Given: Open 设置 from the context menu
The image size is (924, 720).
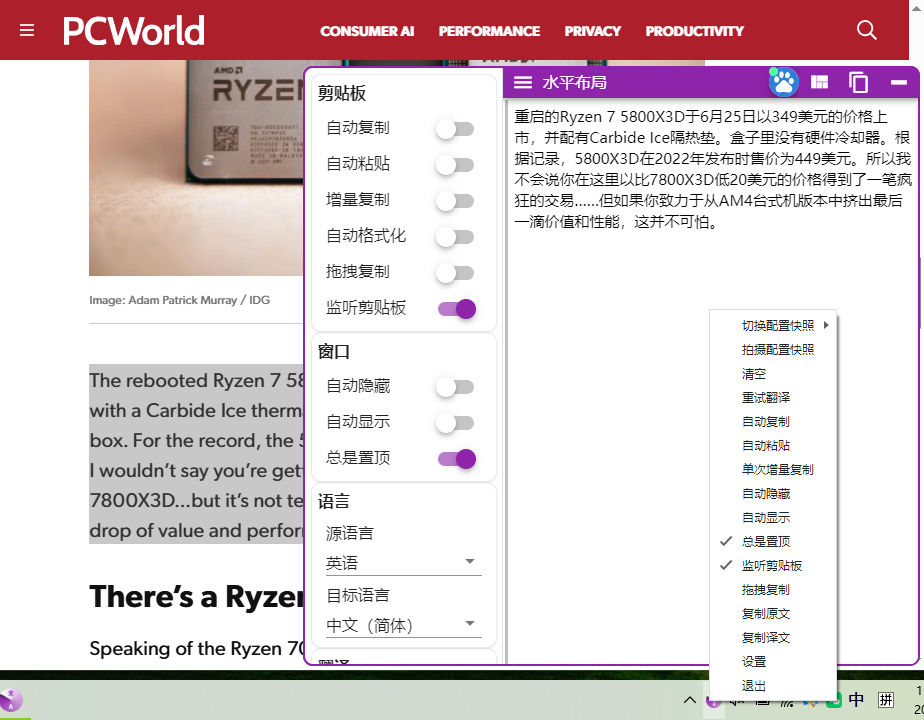Looking at the screenshot, I should [x=773, y=662].
